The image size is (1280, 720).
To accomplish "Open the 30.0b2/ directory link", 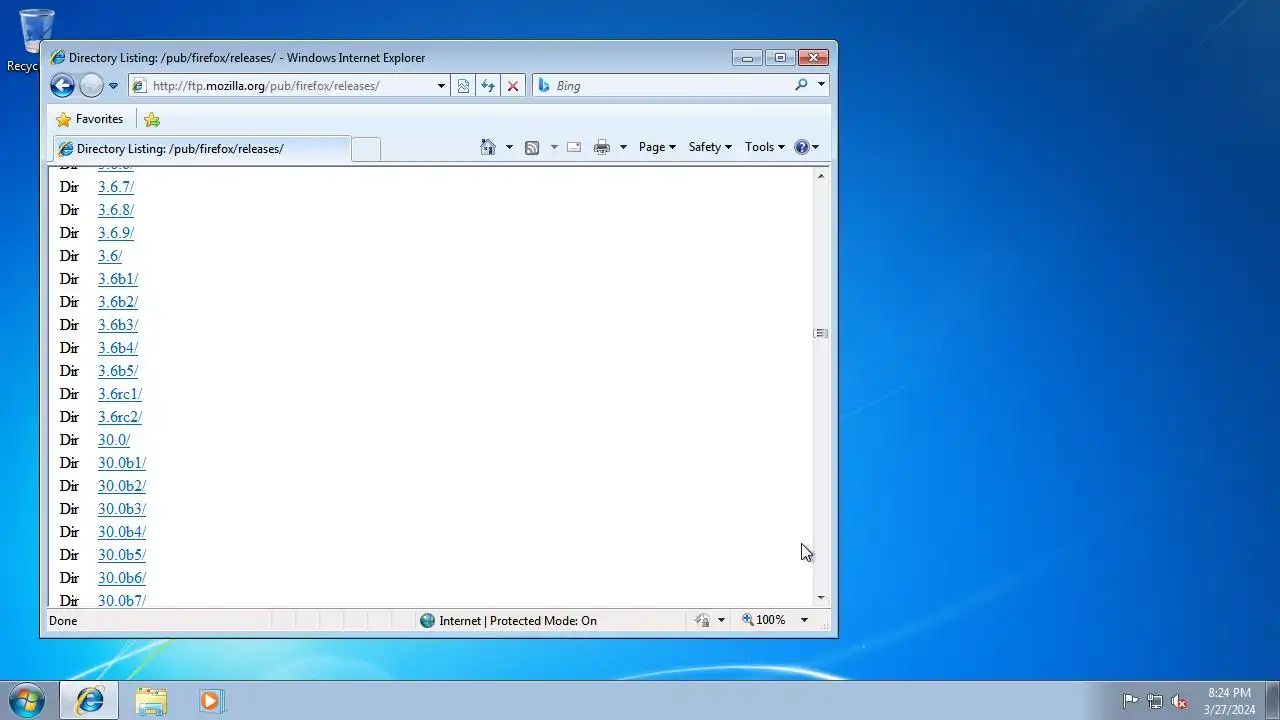I will tap(122, 486).
